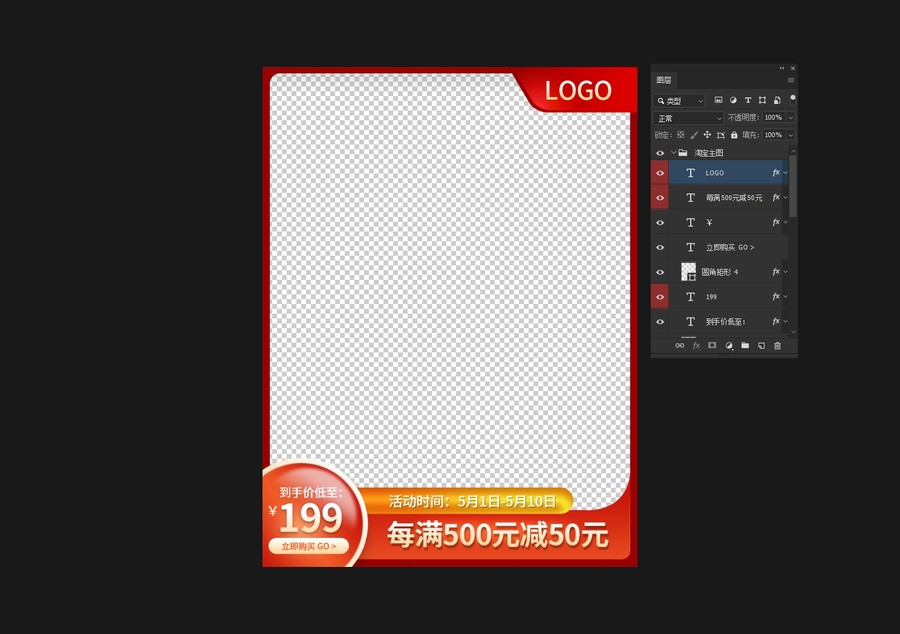
Task: Open the fill slider dropdown arrow
Action: coord(790,135)
